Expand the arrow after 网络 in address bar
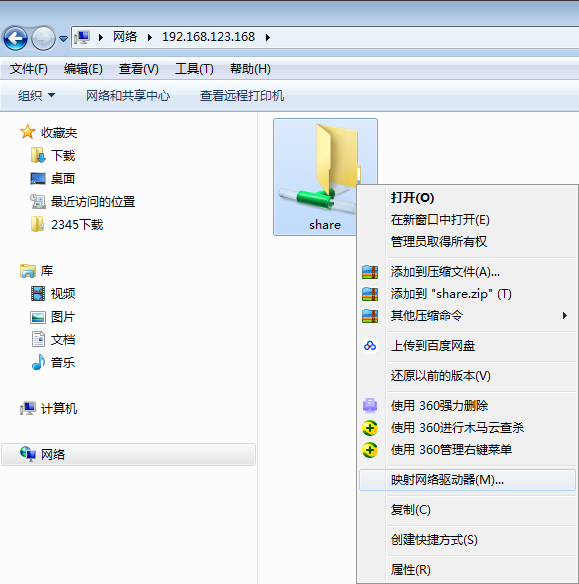Image resolution: width=579 pixels, height=584 pixels. click(150, 37)
